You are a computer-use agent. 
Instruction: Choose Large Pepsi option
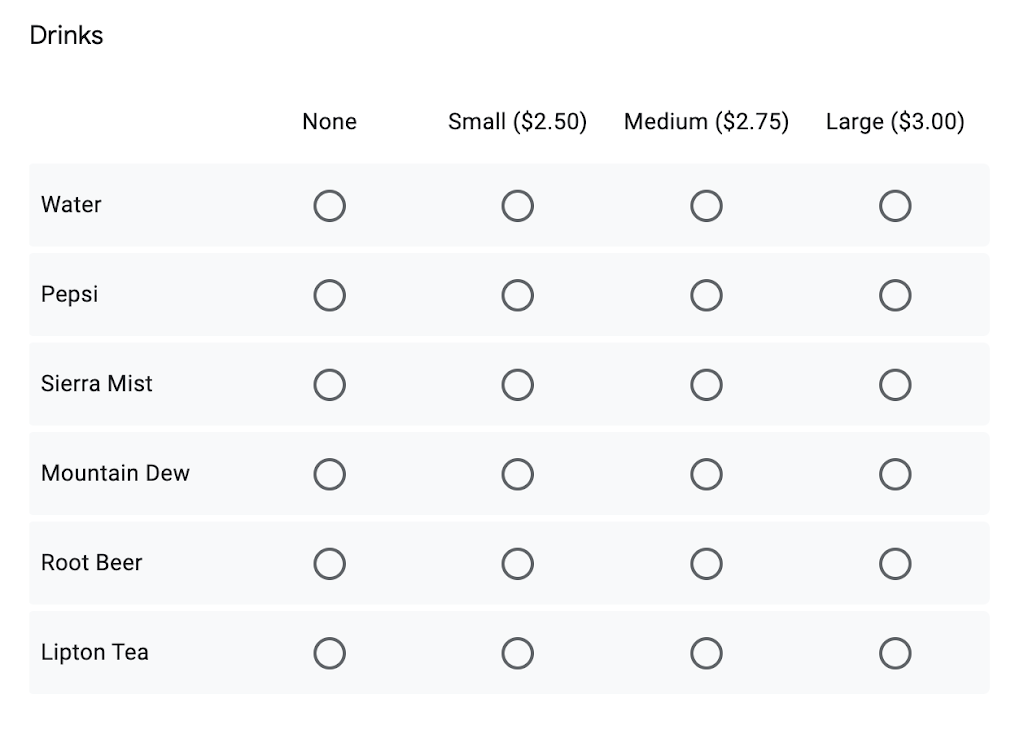click(895, 295)
